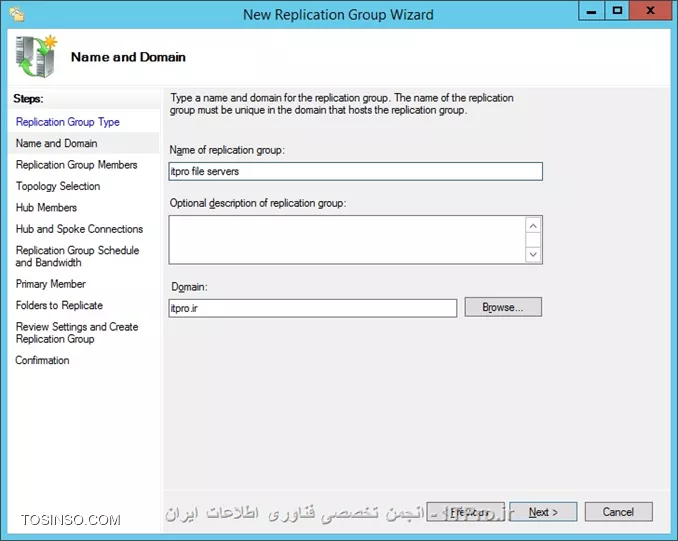Image resolution: width=678 pixels, height=541 pixels.
Task: Click the Hub and Spoke Connections step
Action: (x=79, y=229)
